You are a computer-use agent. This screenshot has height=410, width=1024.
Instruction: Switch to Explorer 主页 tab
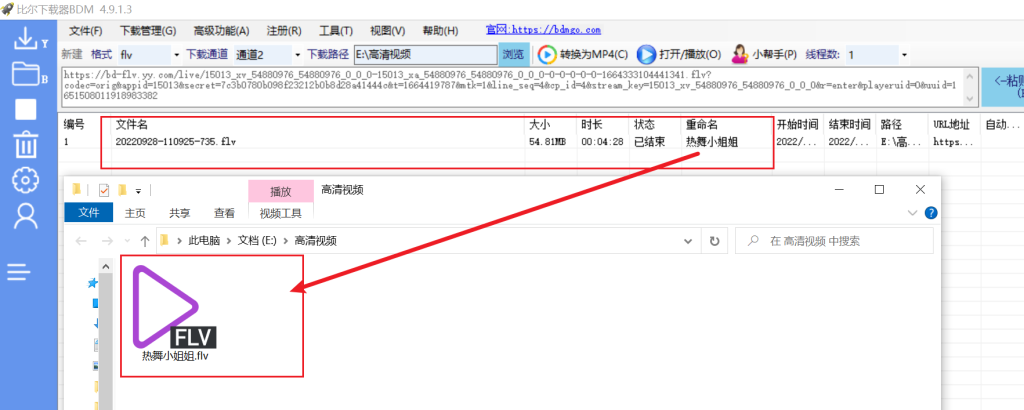(135, 213)
